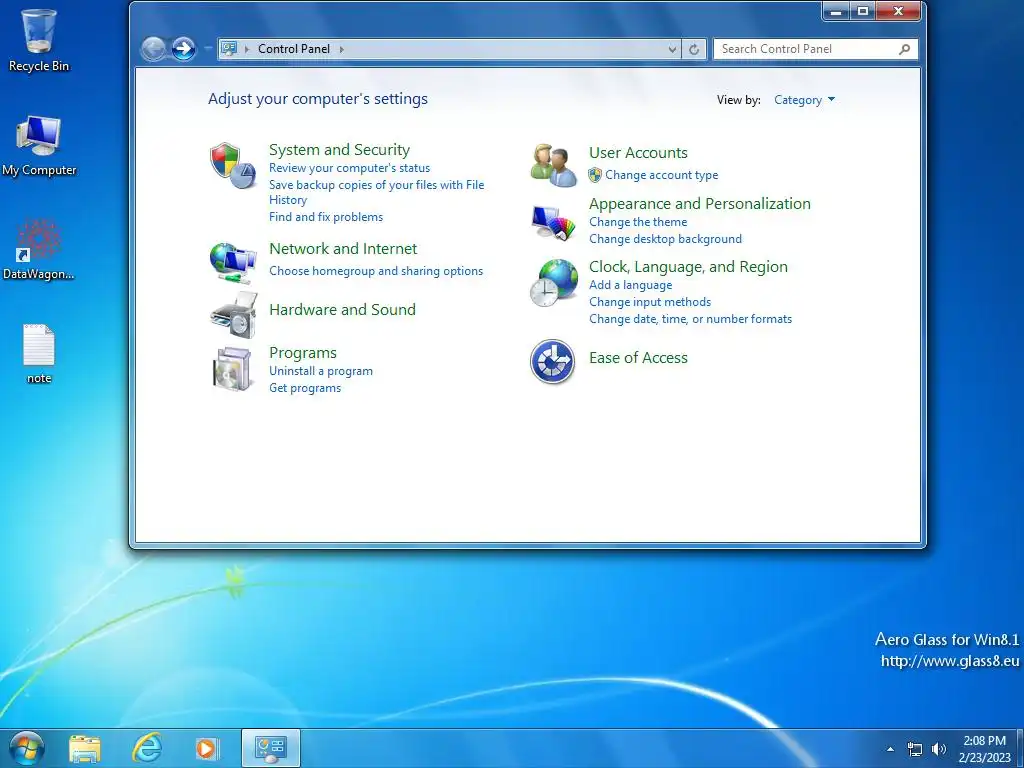Image resolution: width=1024 pixels, height=768 pixels.
Task: Open the Hardware and Sound printer icon
Action: [233, 315]
